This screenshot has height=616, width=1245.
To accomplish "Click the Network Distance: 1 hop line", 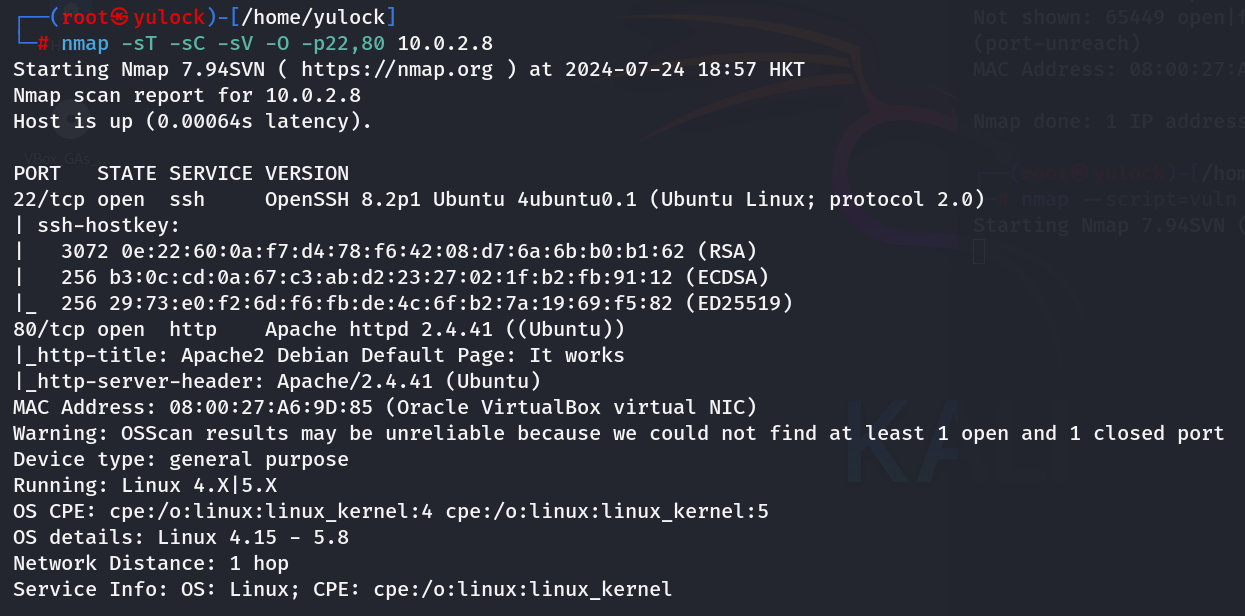I will pyautogui.click(x=151, y=563).
